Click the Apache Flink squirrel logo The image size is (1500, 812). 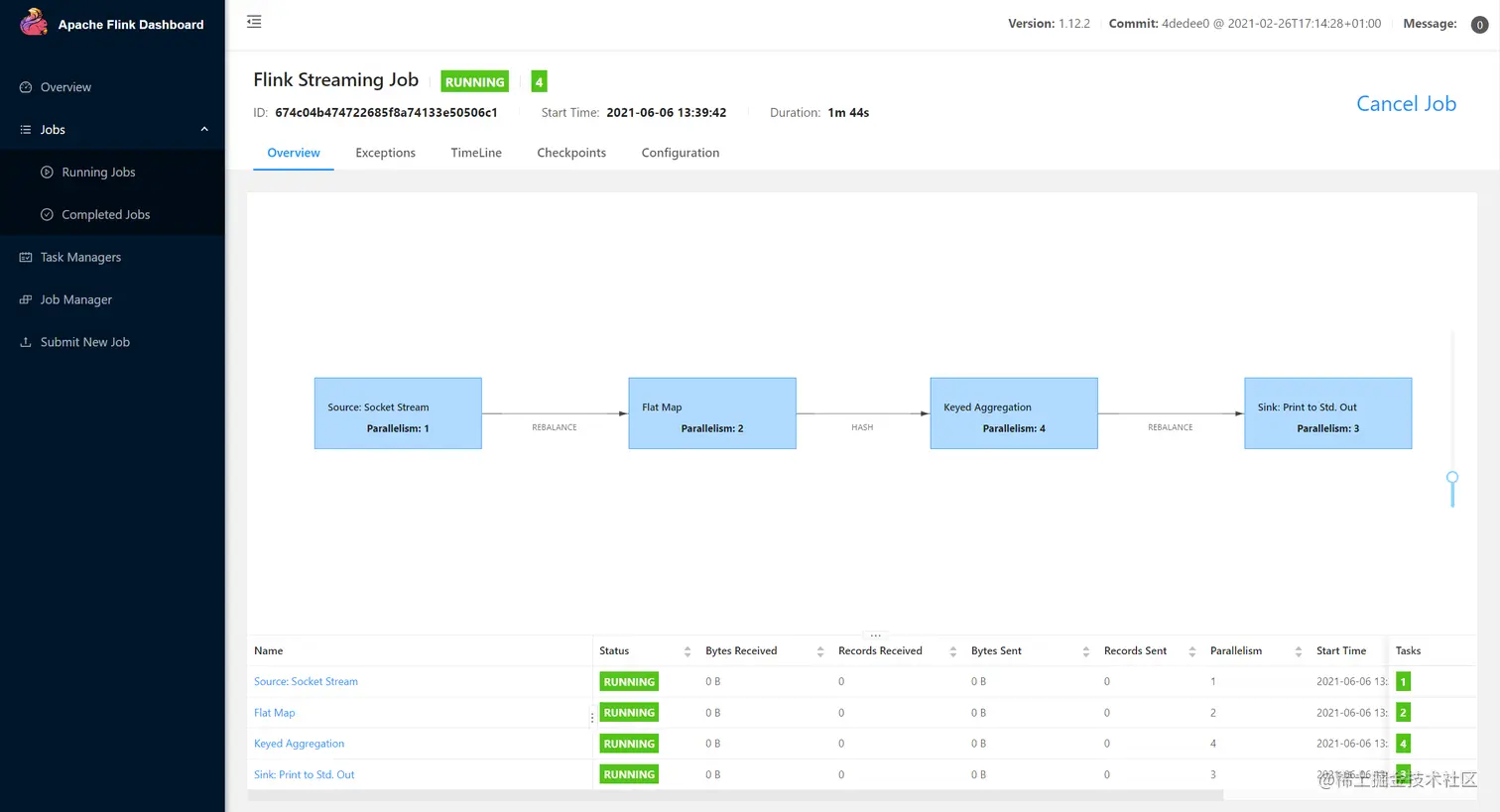[34, 23]
